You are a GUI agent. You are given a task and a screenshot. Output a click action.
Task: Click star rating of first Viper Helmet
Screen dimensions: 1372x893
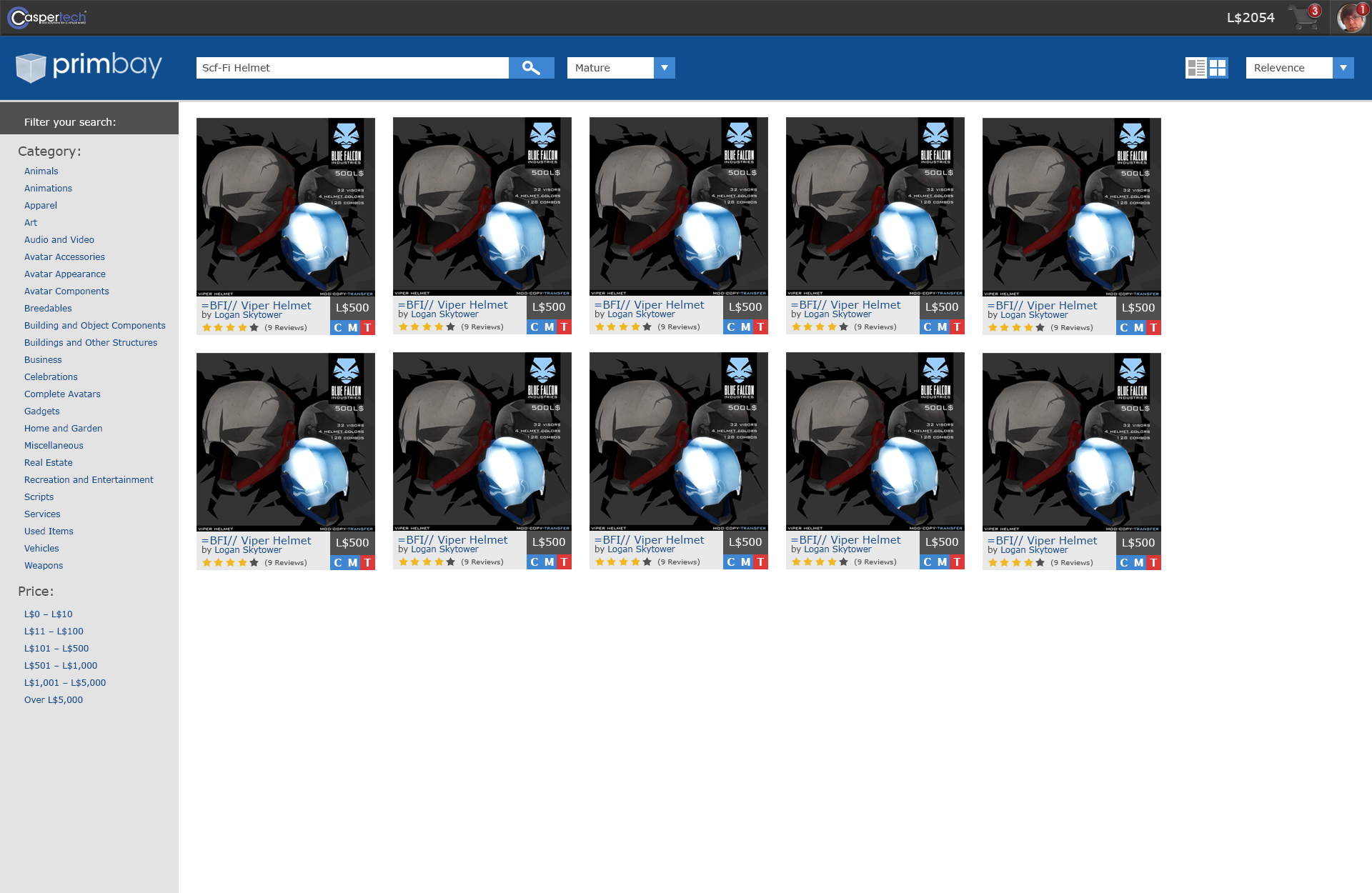[x=230, y=328]
